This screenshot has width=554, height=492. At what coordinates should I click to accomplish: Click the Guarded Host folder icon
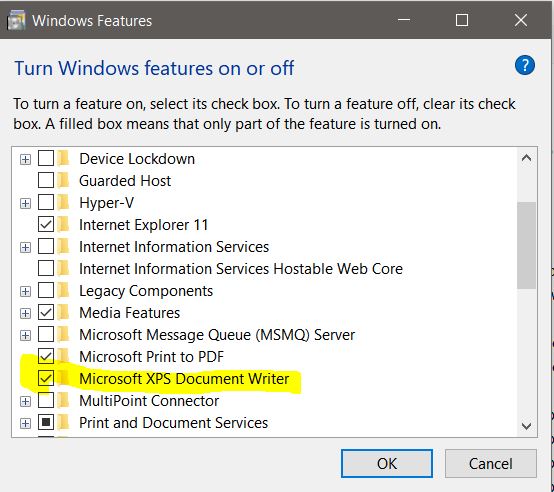tap(64, 180)
